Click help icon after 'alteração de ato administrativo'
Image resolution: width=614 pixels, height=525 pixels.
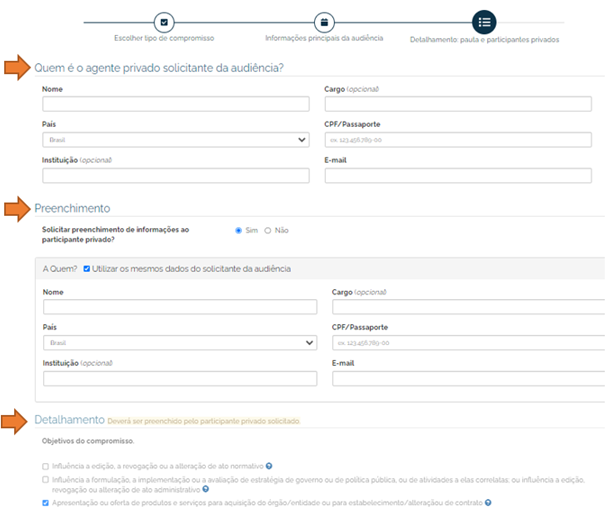click(206, 489)
